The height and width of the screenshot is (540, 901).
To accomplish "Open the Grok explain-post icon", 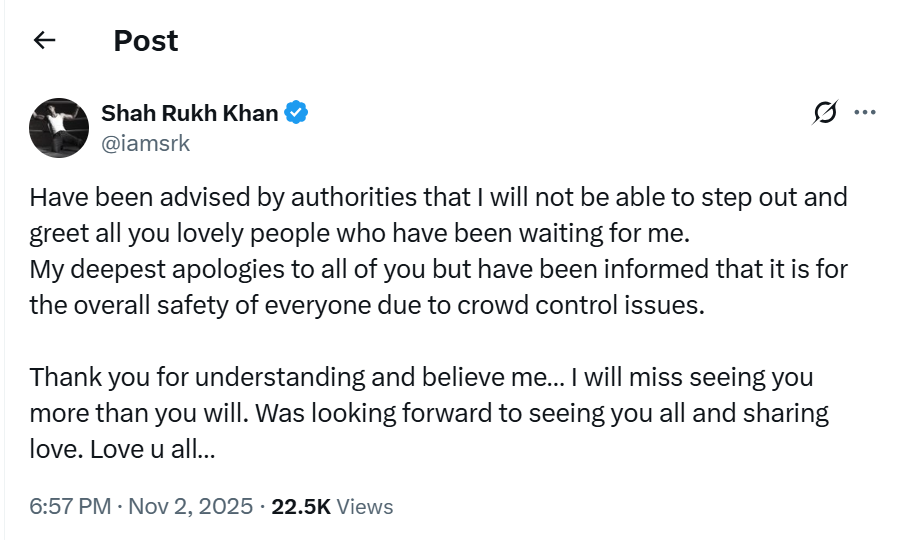I will pos(826,114).
